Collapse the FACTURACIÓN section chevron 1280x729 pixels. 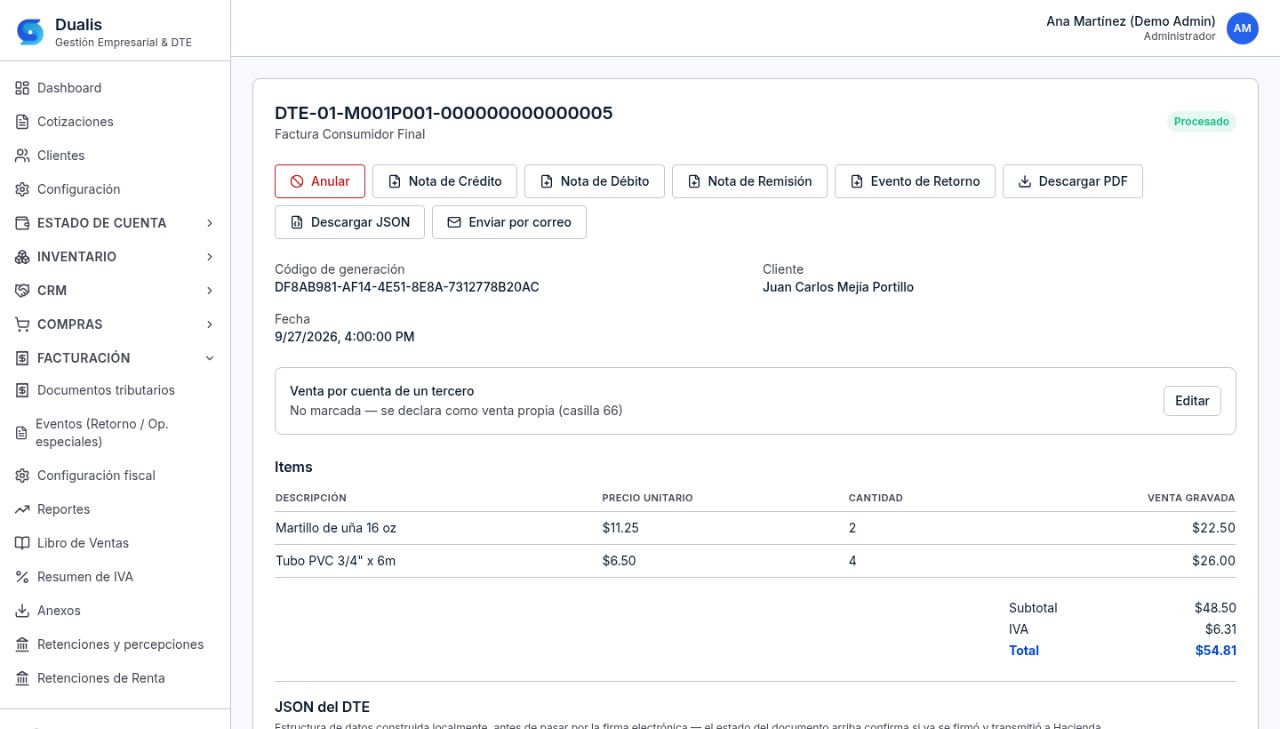tap(209, 358)
